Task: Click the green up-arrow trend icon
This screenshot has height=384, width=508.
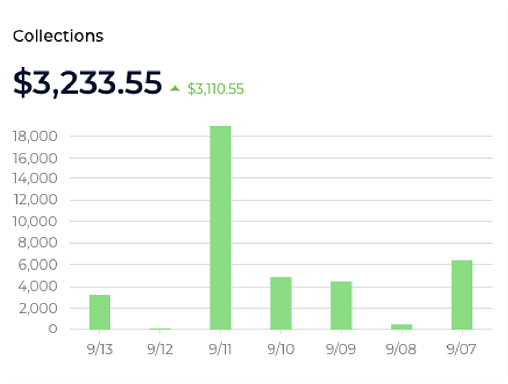Action: 175,89
